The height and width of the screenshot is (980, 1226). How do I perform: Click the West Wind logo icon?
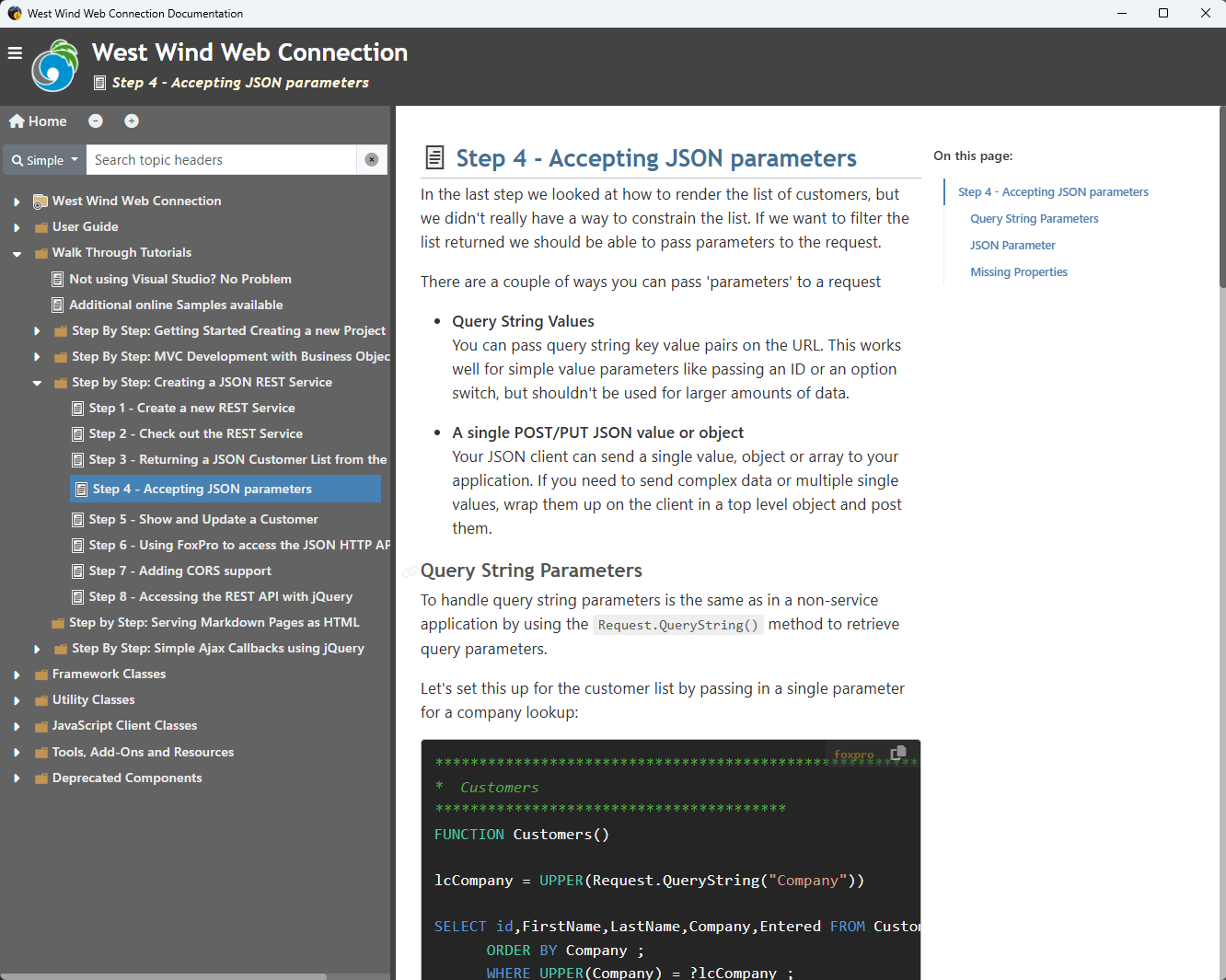pyautogui.click(x=55, y=66)
